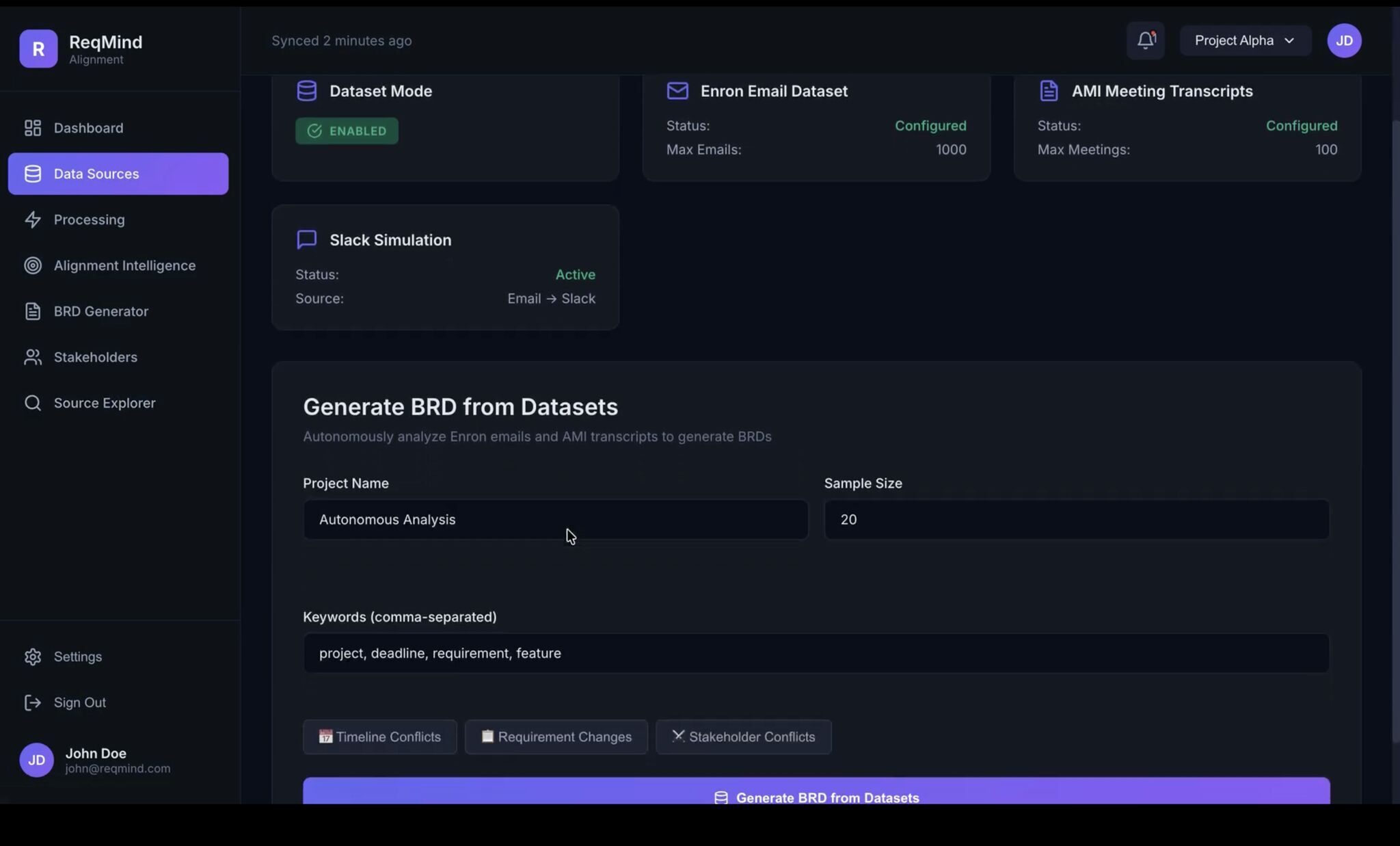Click the ENABLED checkmark icon
This screenshot has width=1400, height=846.
point(314,131)
